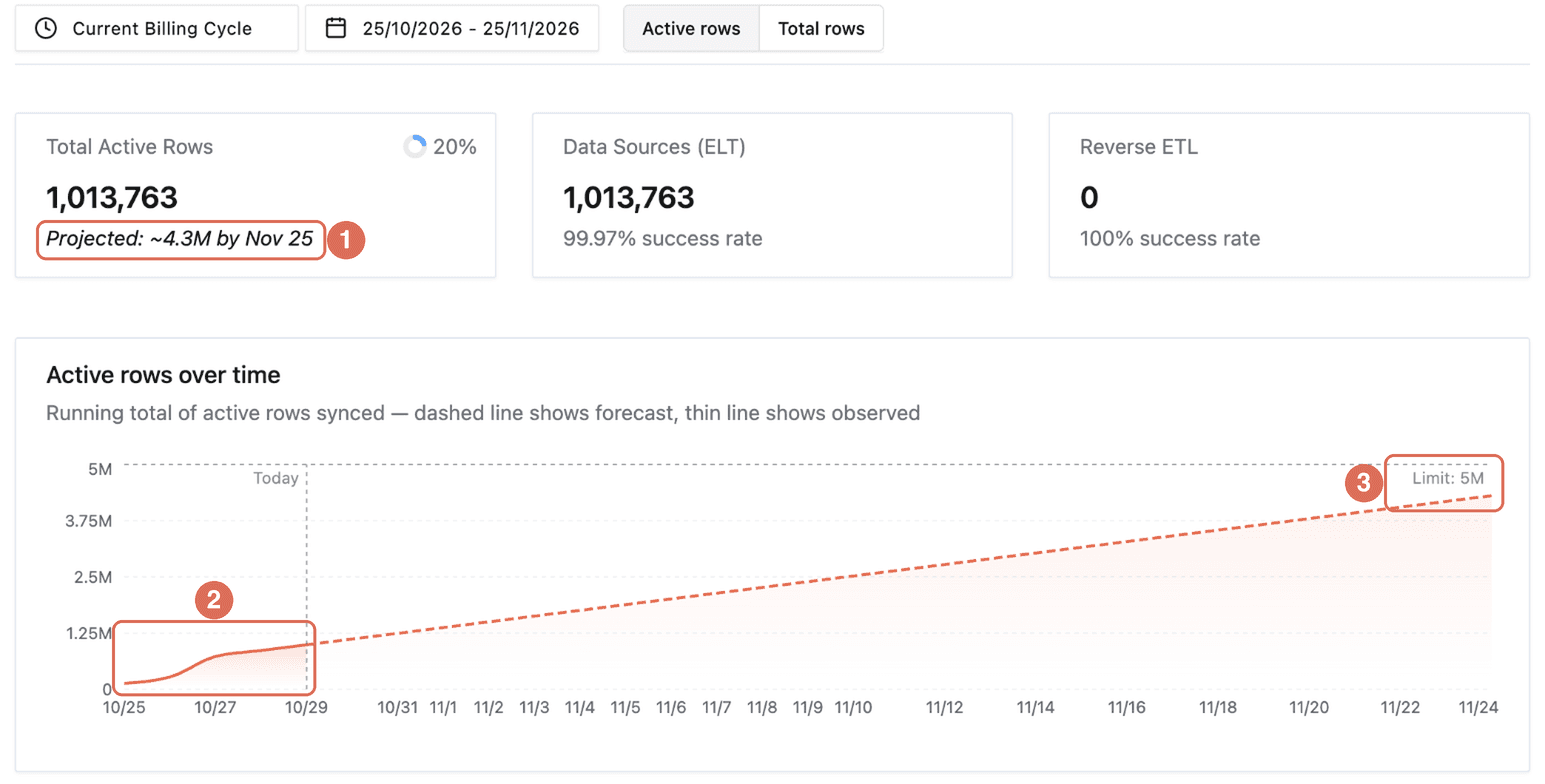
Task: Click the Active rows over time heading
Action: click(163, 375)
